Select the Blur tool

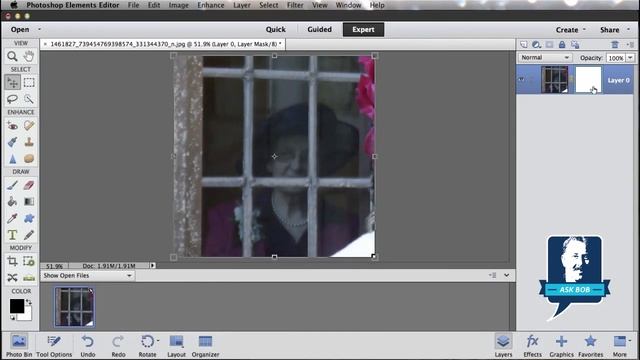(12, 158)
